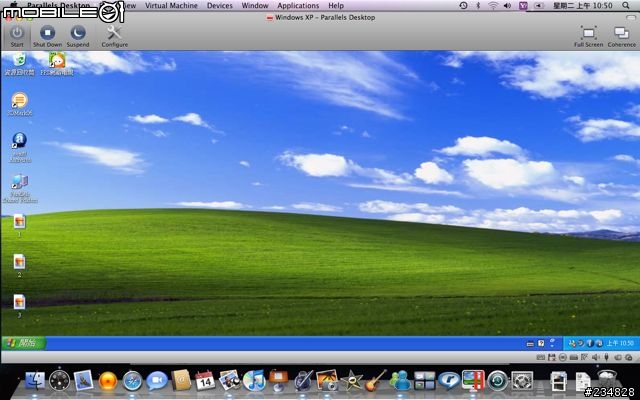The image size is (640, 400).
Task: Click the macOS clock showing 10:50
Action: pyautogui.click(x=582, y=6)
